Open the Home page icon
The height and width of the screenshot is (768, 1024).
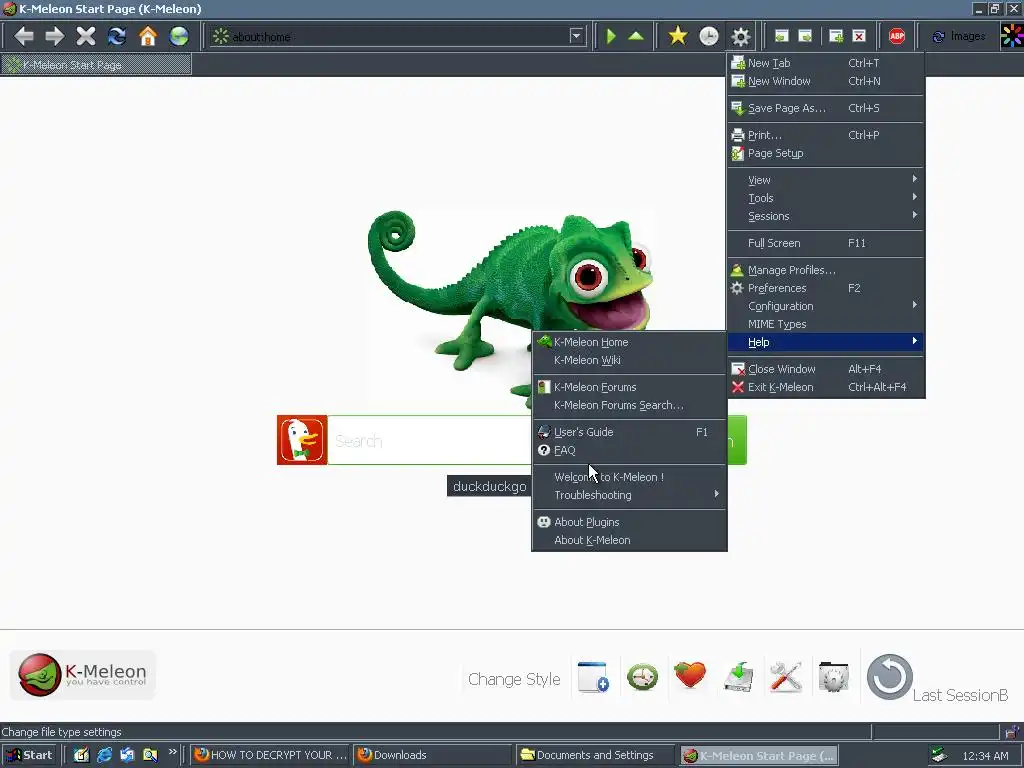coord(148,36)
